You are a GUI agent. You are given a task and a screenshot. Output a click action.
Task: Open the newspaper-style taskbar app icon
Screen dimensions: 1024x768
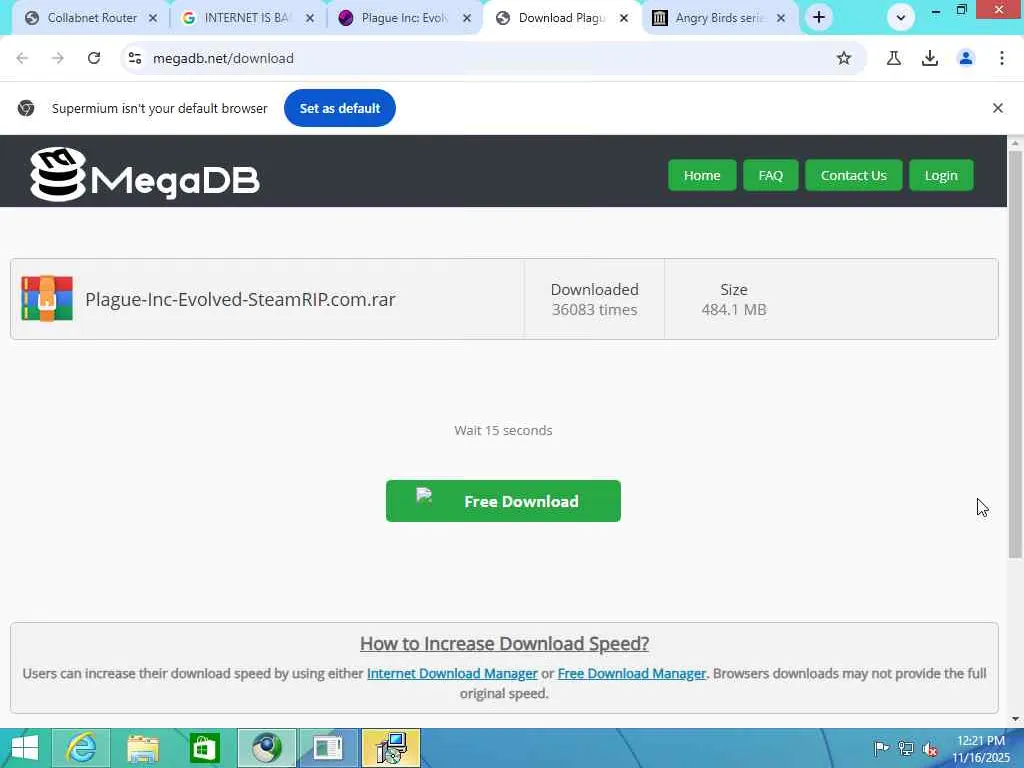point(328,748)
